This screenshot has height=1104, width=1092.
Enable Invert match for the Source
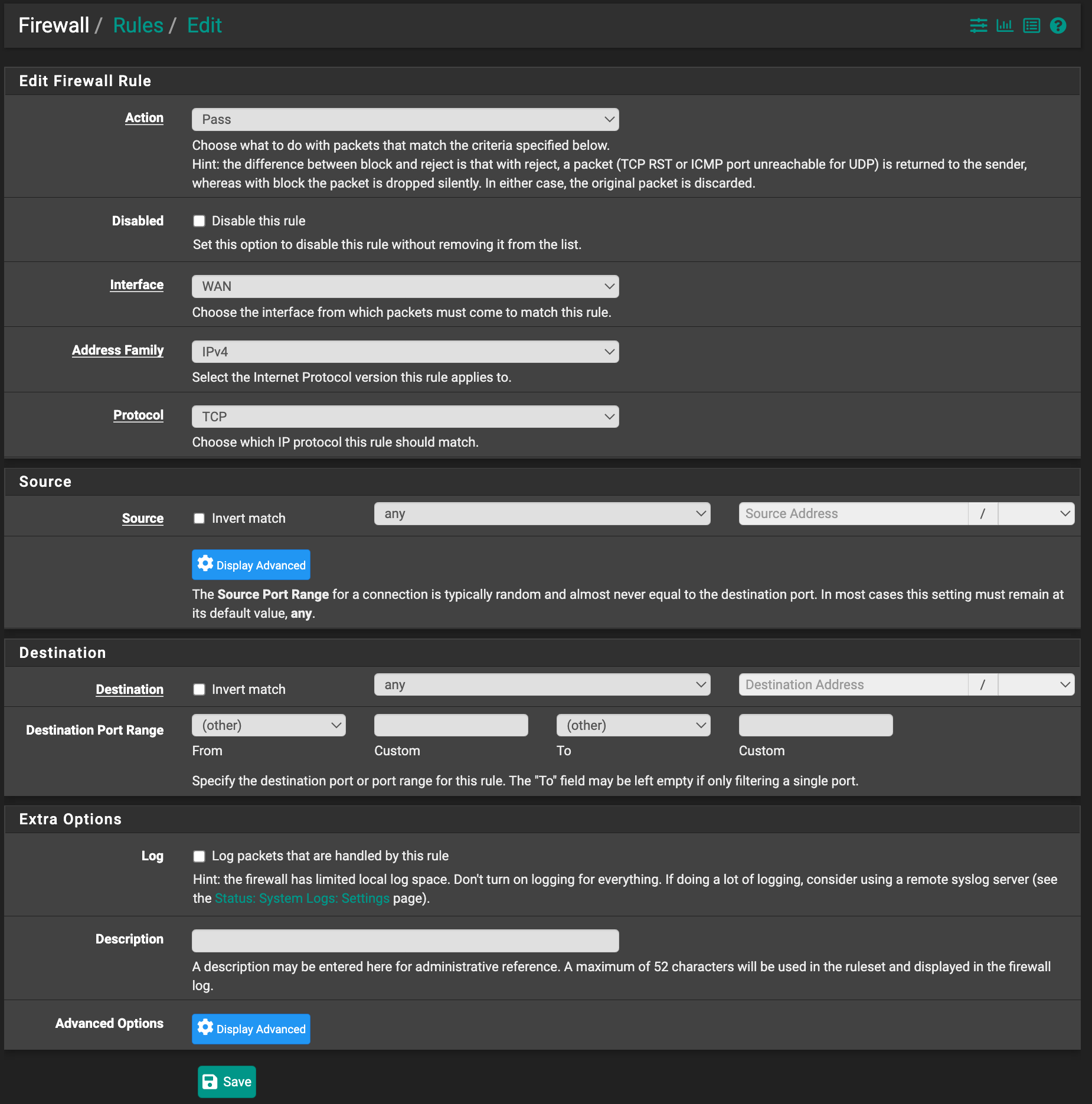[199, 518]
